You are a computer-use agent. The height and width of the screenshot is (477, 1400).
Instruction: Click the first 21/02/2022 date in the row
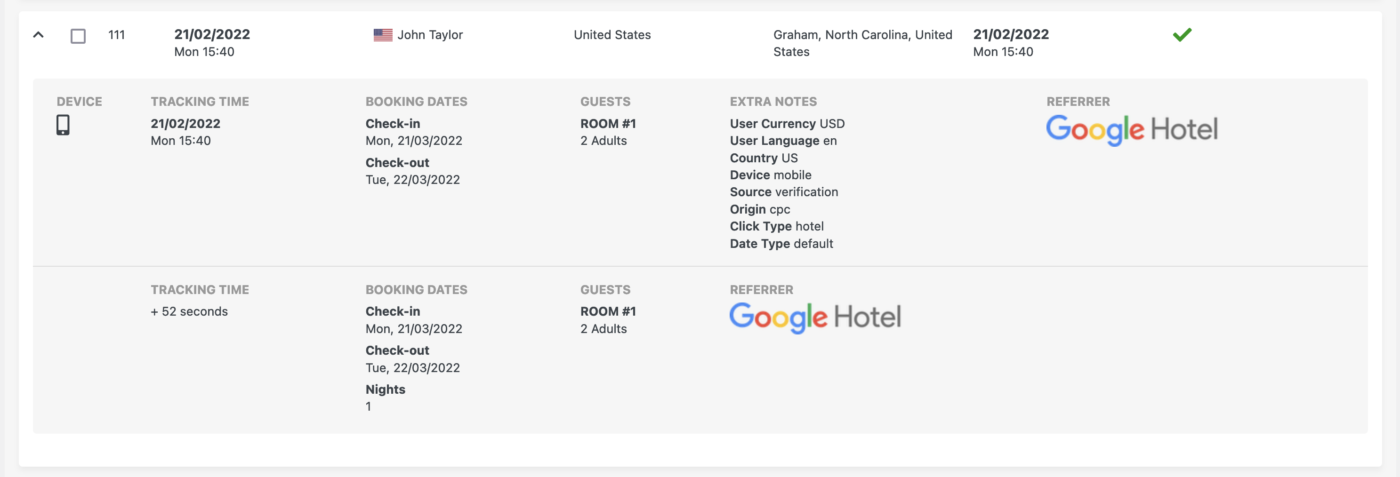pos(212,35)
